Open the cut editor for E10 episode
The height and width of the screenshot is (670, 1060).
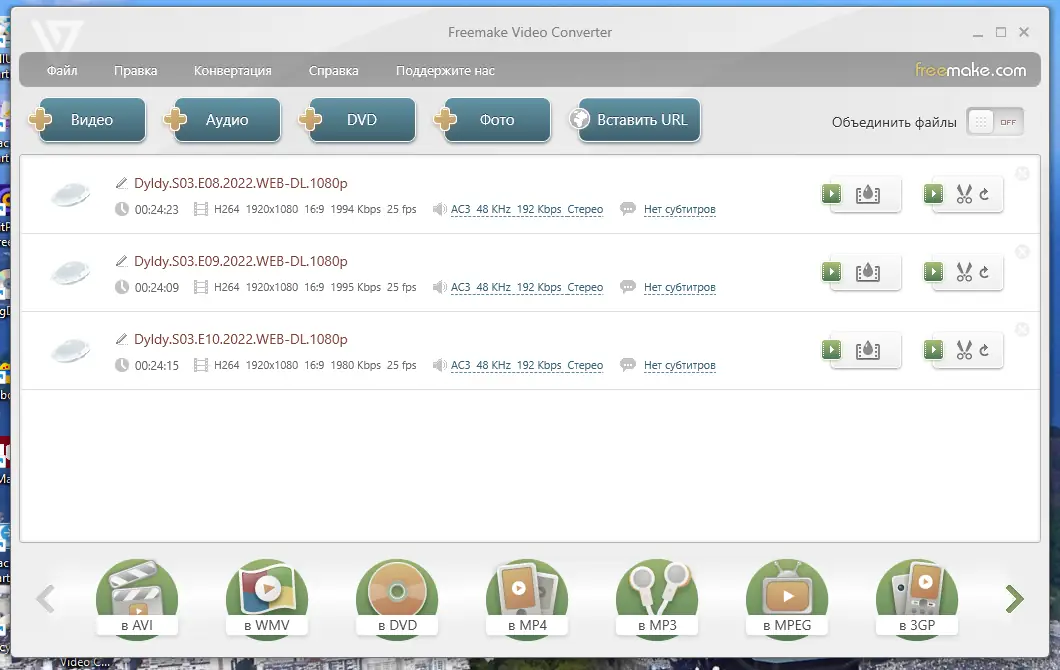(963, 350)
